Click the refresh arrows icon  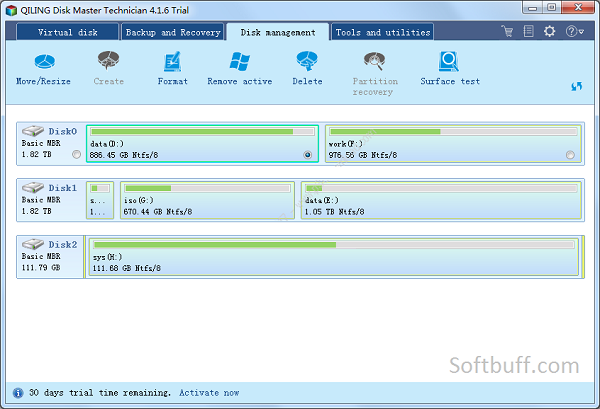click(x=576, y=86)
